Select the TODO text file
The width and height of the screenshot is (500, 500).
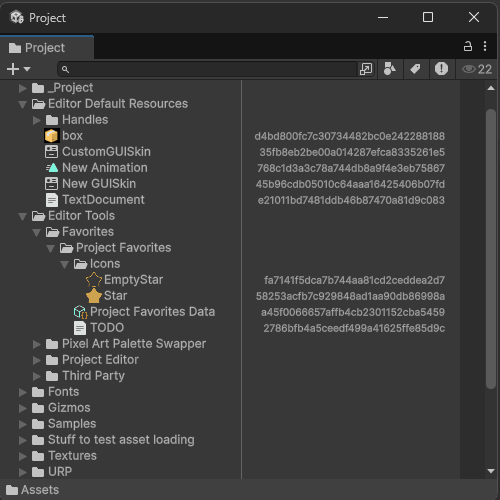(x=107, y=328)
